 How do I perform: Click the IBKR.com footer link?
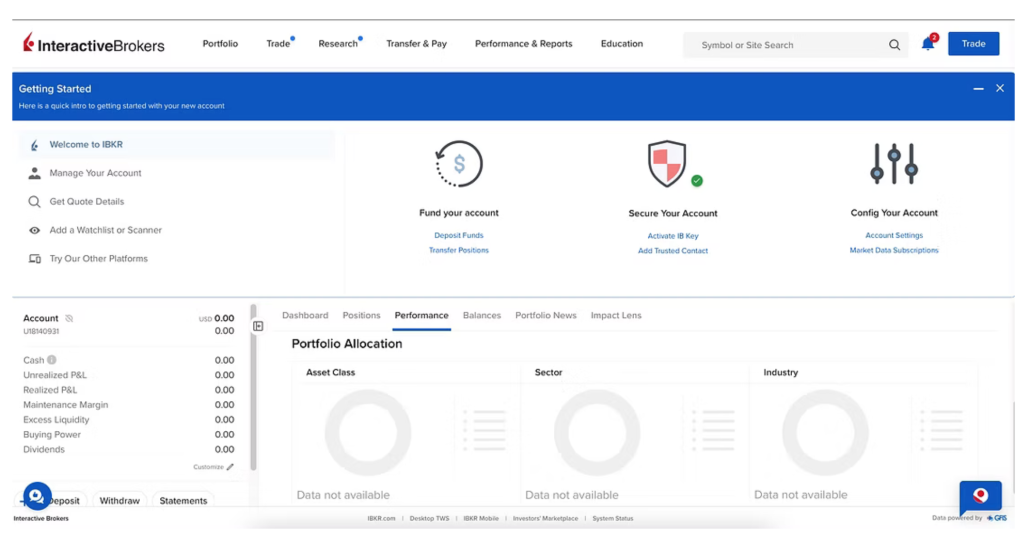pos(382,518)
